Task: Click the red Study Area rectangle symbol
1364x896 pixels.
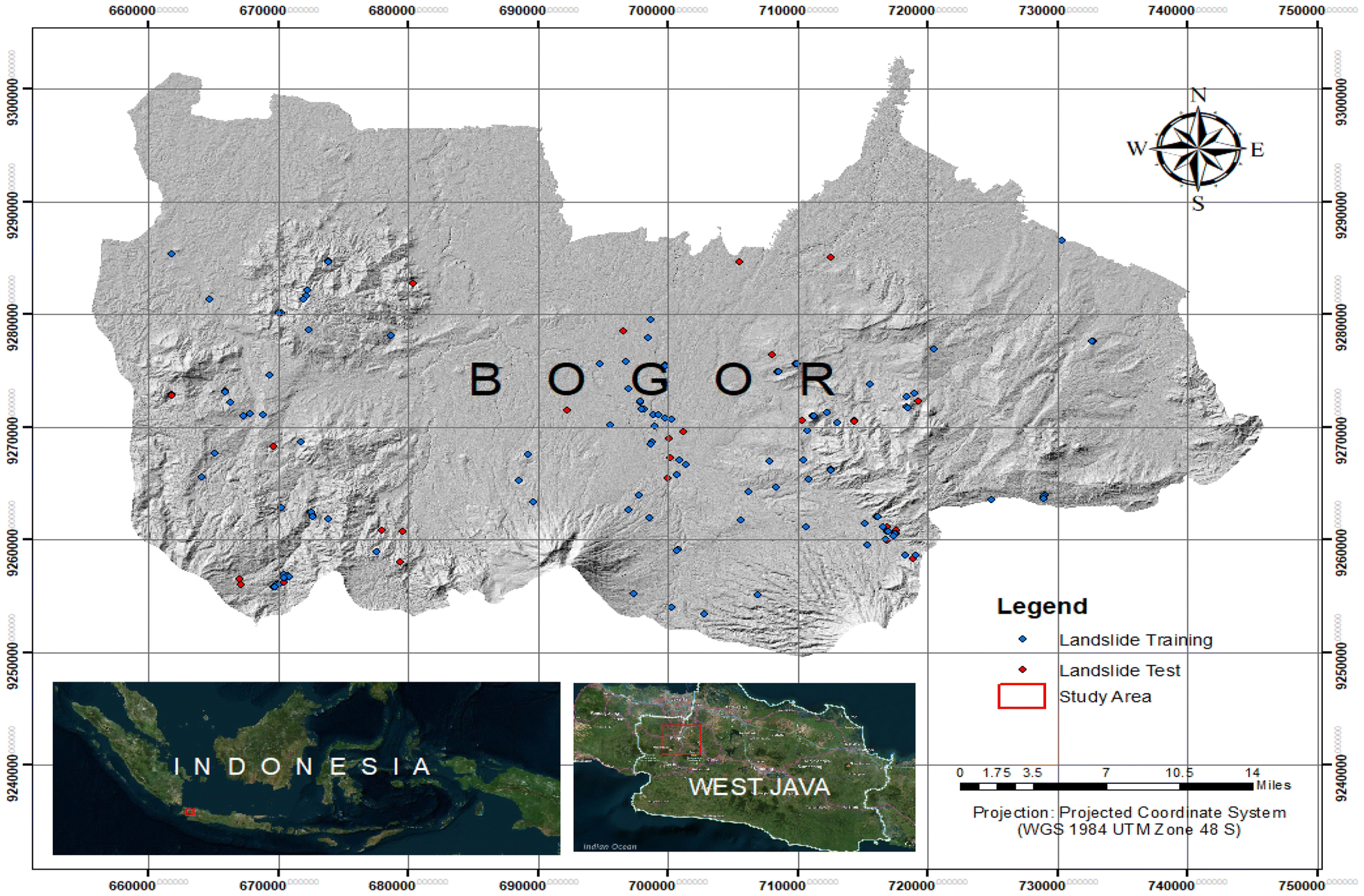Action: pyautogui.click(x=1022, y=696)
